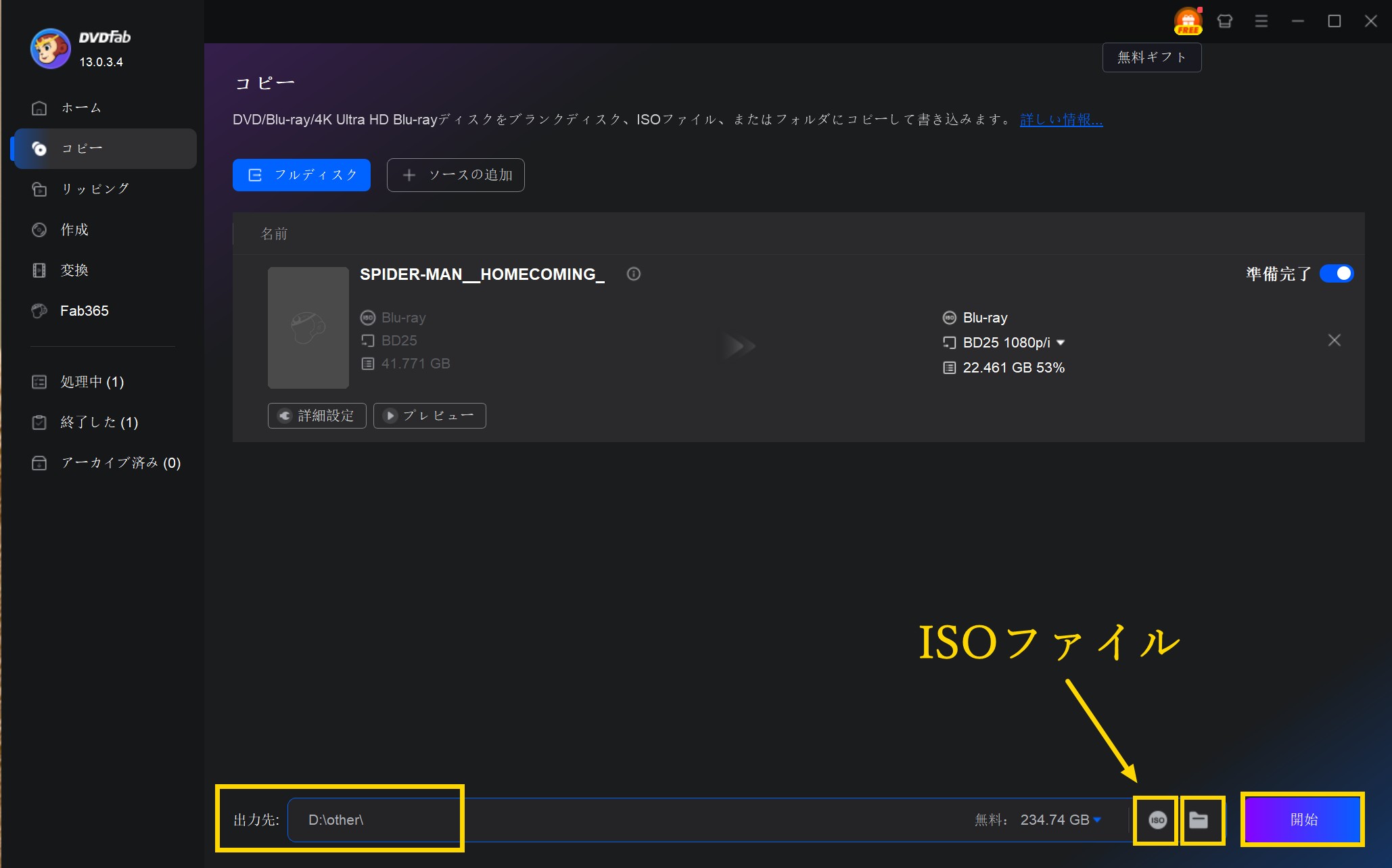Click info icon beside SPIDER-MAN title

pyautogui.click(x=634, y=274)
